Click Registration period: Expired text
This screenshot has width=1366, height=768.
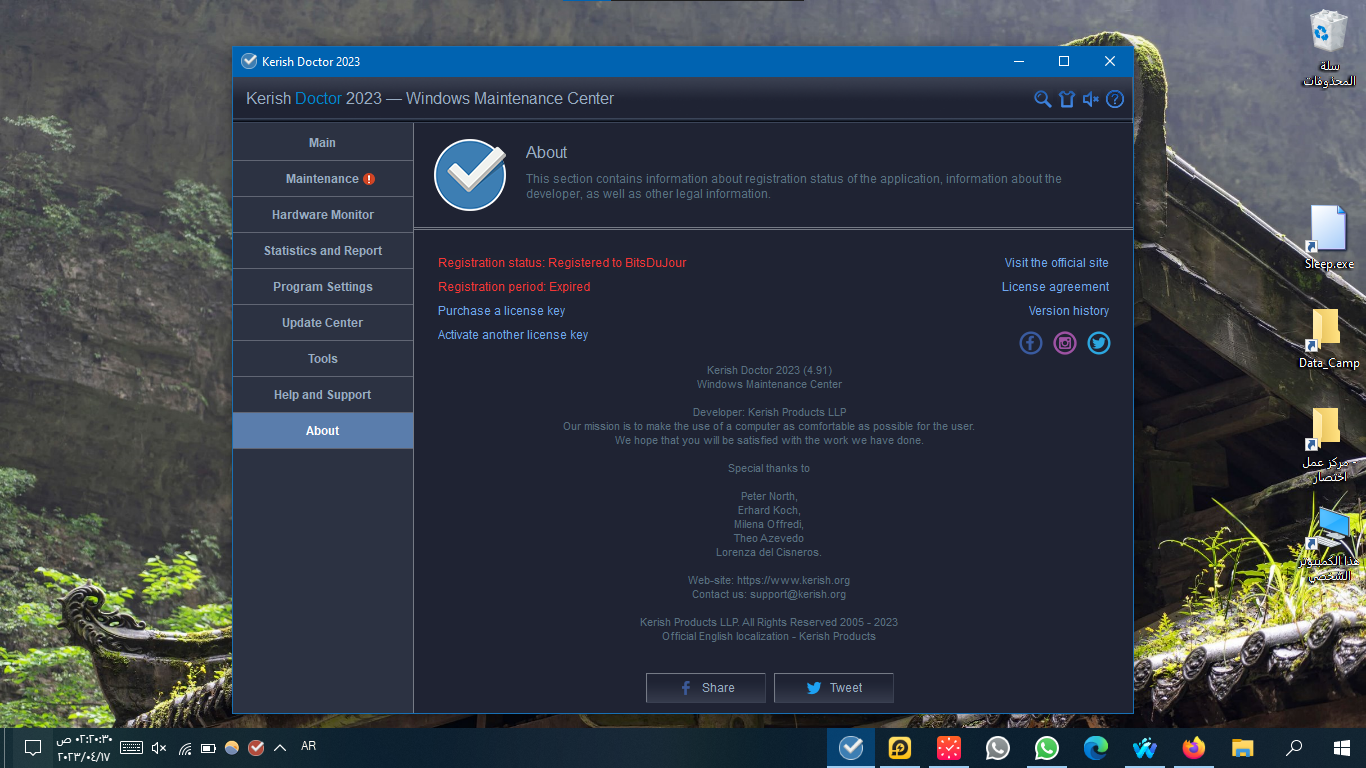(514, 287)
